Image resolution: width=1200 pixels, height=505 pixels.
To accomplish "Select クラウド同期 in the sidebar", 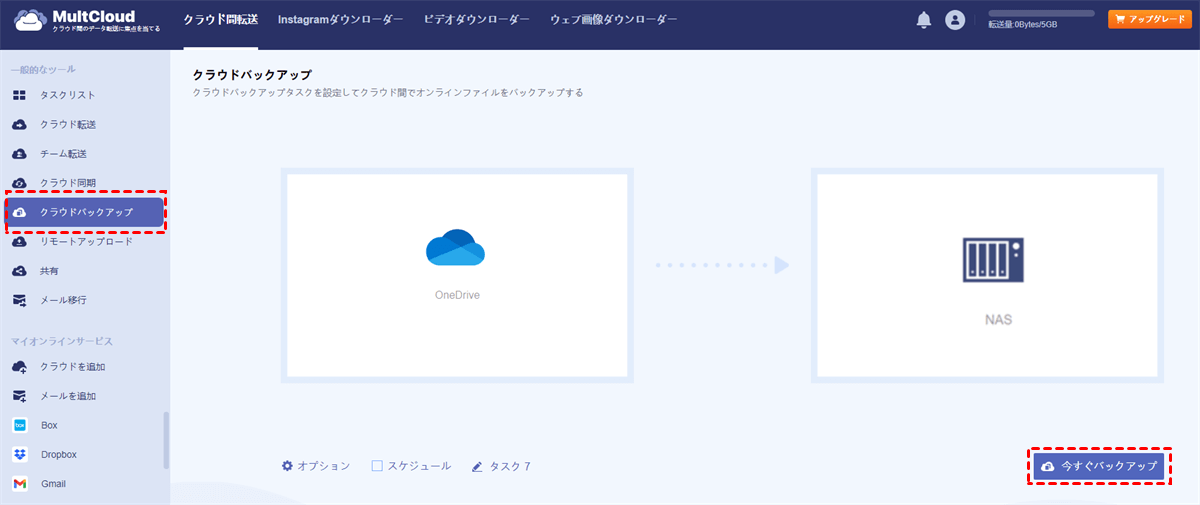I will [67, 183].
